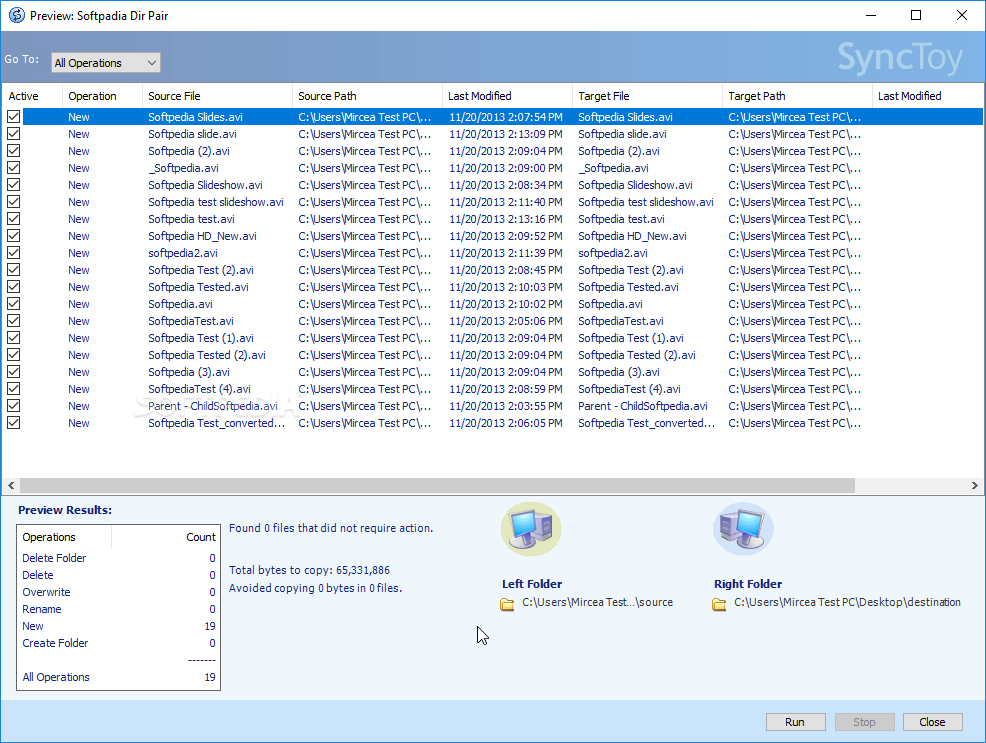This screenshot has height=743, width=986.
Task: Click the Right Folder computer icon
Action: pos(743,529)
